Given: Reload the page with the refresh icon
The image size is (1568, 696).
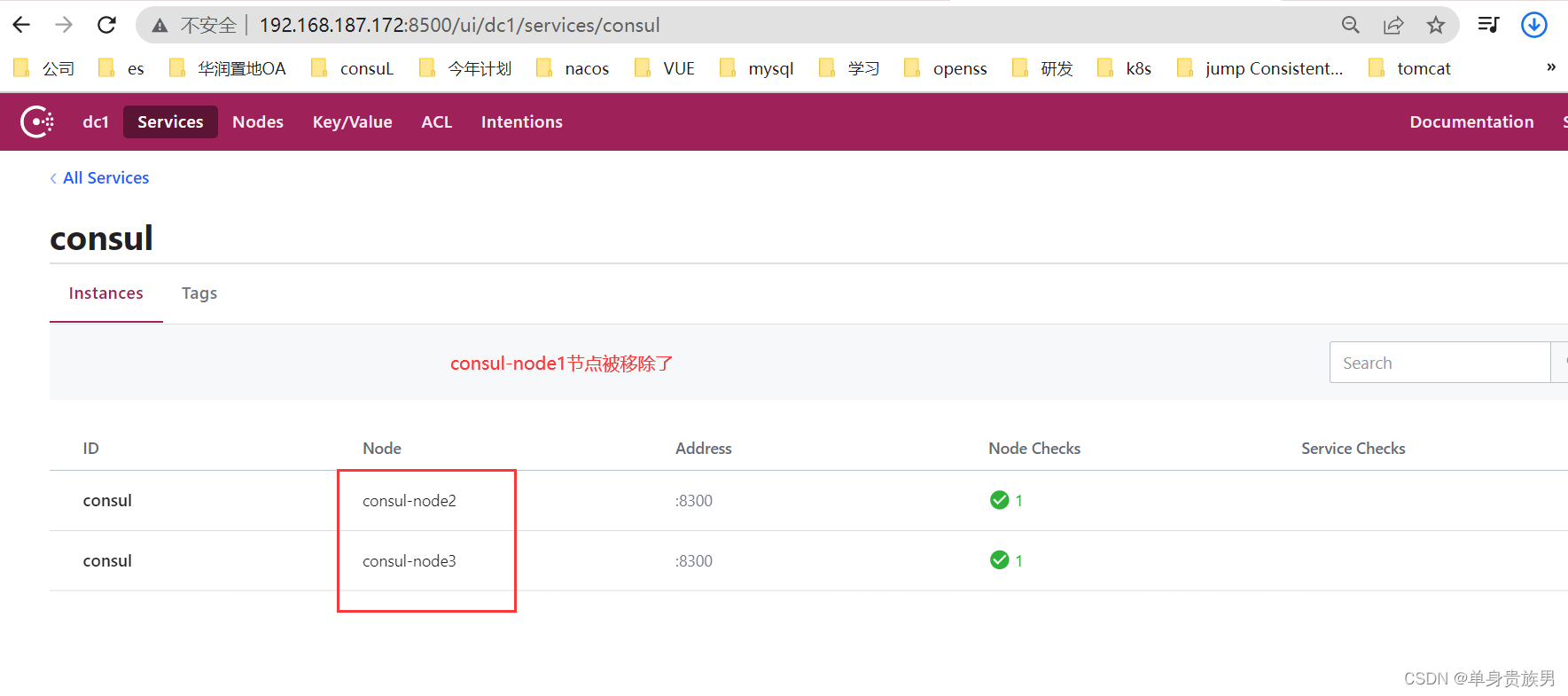Looking at the screenshot, I should (x=106, y=25).
